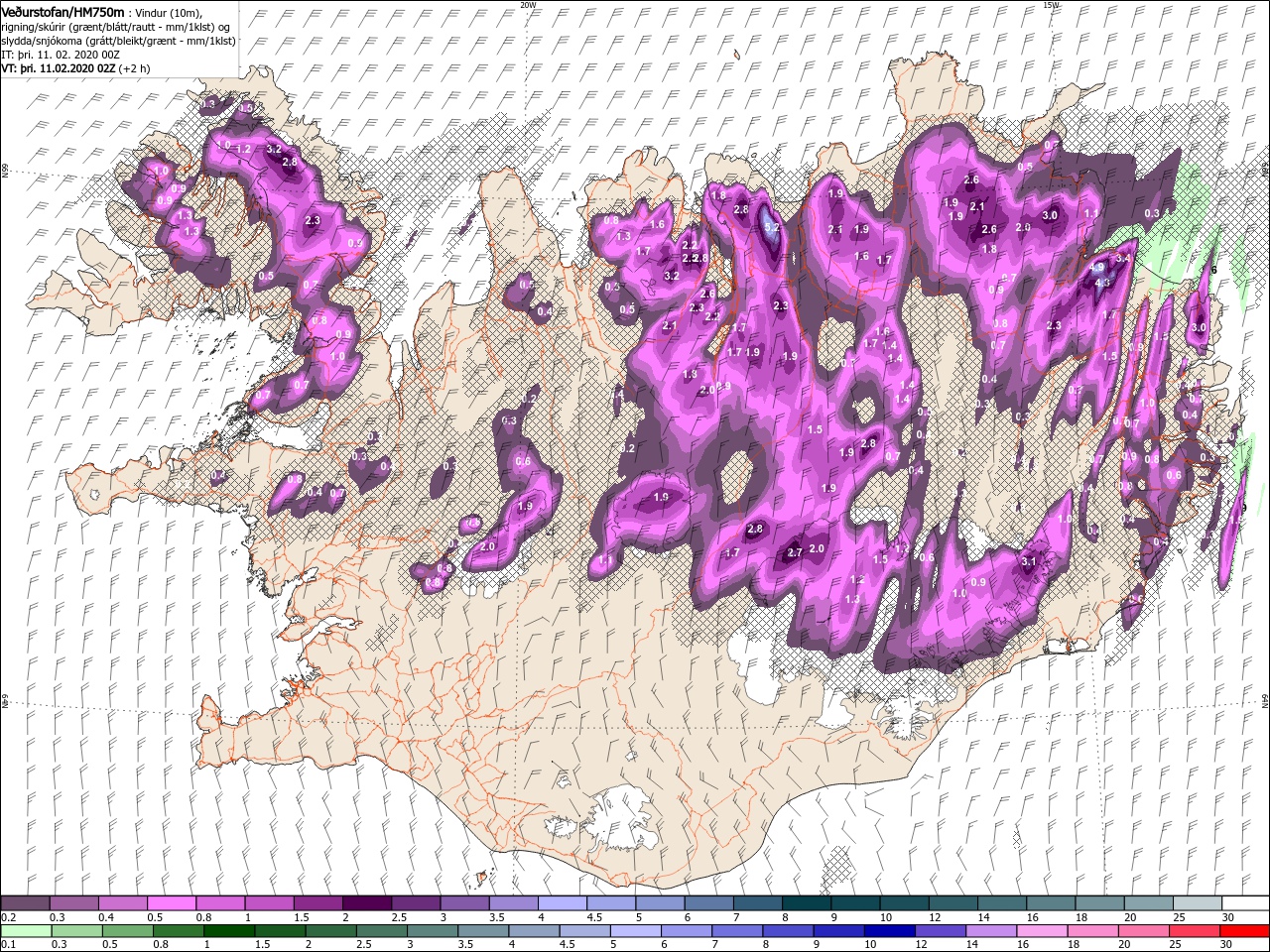Click the 4.9 snowfall value on the map
The image size is (1270, 952).
[x=1096, y=268]
